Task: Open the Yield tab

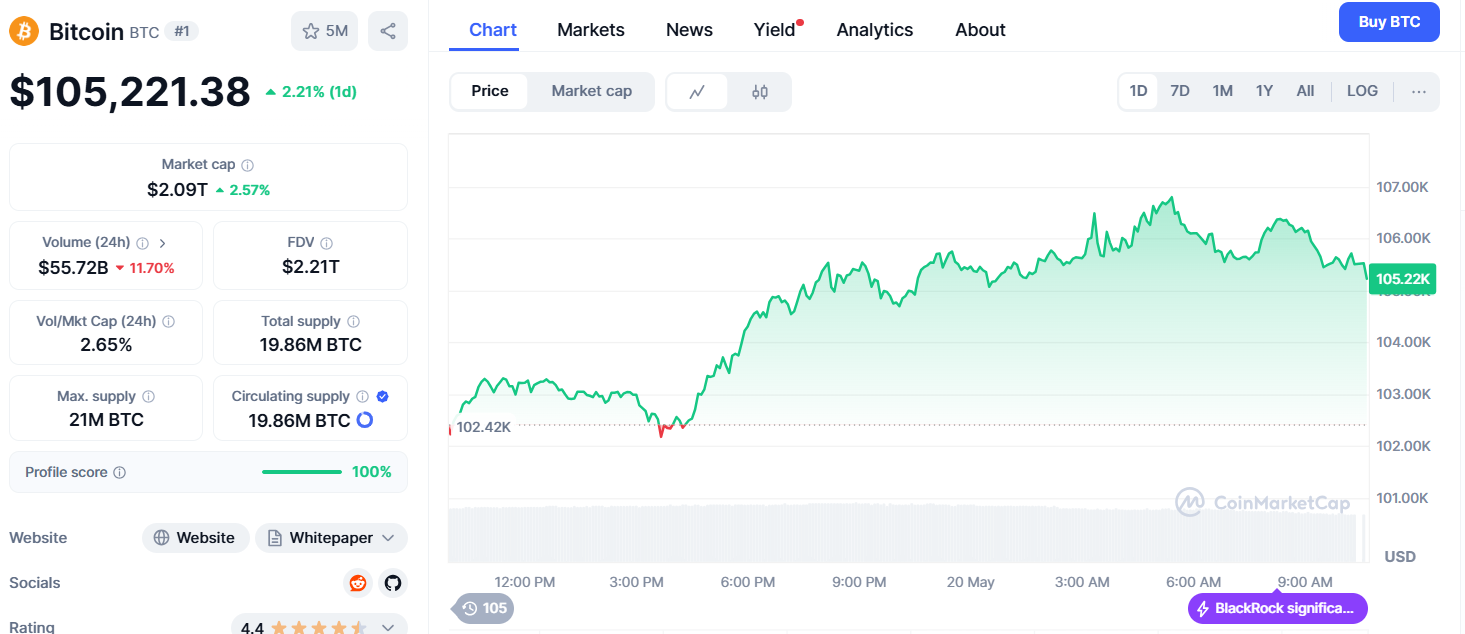Action: point(775,30)
